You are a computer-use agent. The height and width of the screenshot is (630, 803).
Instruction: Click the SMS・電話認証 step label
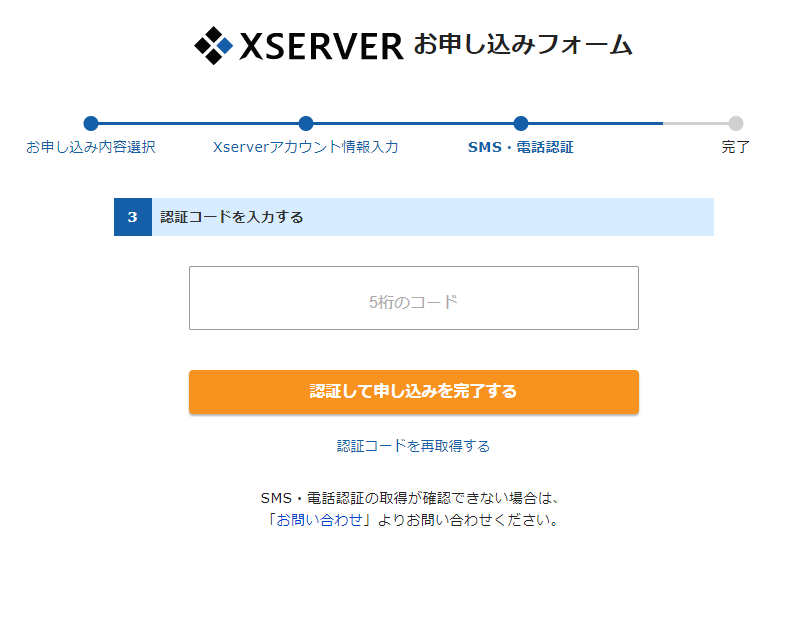coord(521,148)
